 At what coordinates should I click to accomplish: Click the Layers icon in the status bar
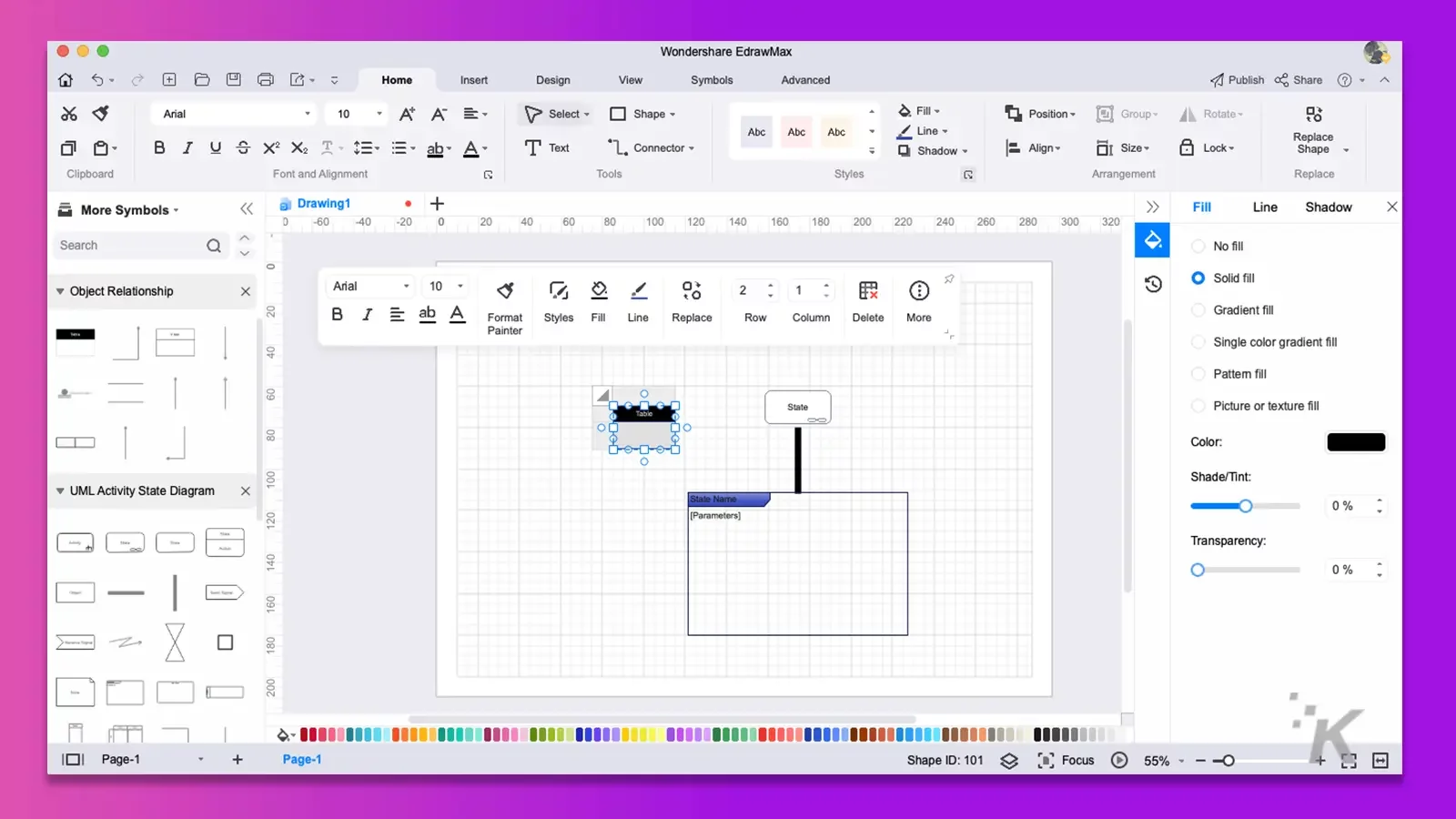click(x=1009, y=761)
